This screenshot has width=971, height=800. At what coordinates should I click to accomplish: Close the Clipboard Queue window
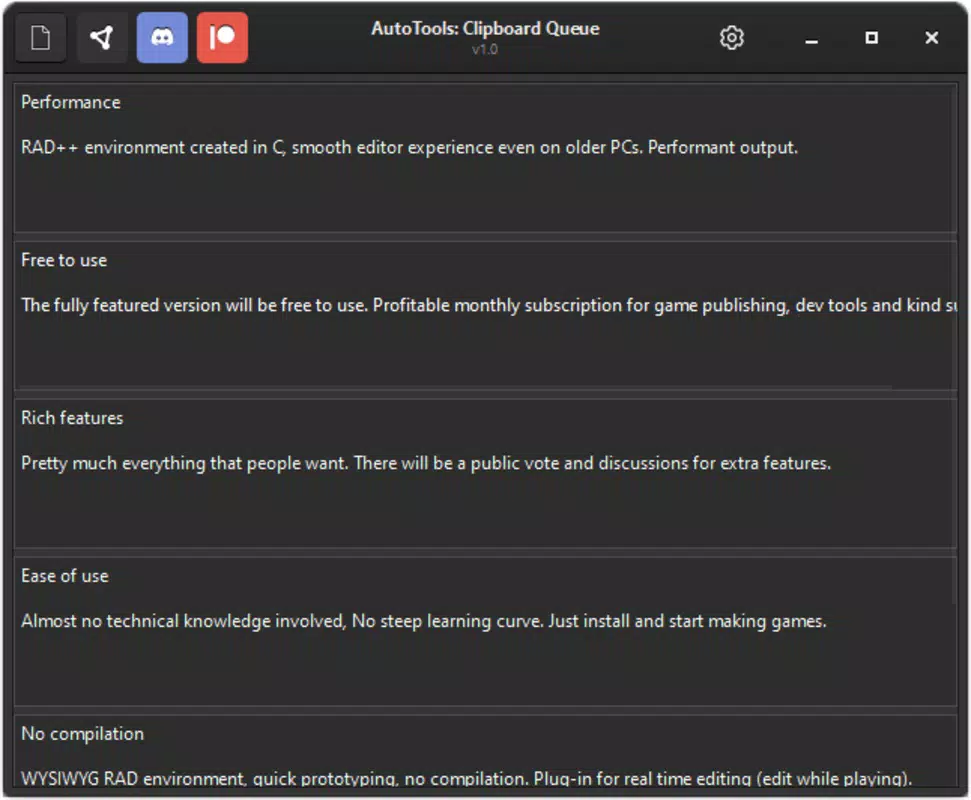point(931,38)
